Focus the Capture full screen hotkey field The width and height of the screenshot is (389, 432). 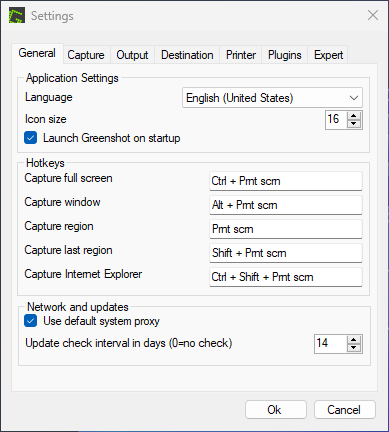286,181
